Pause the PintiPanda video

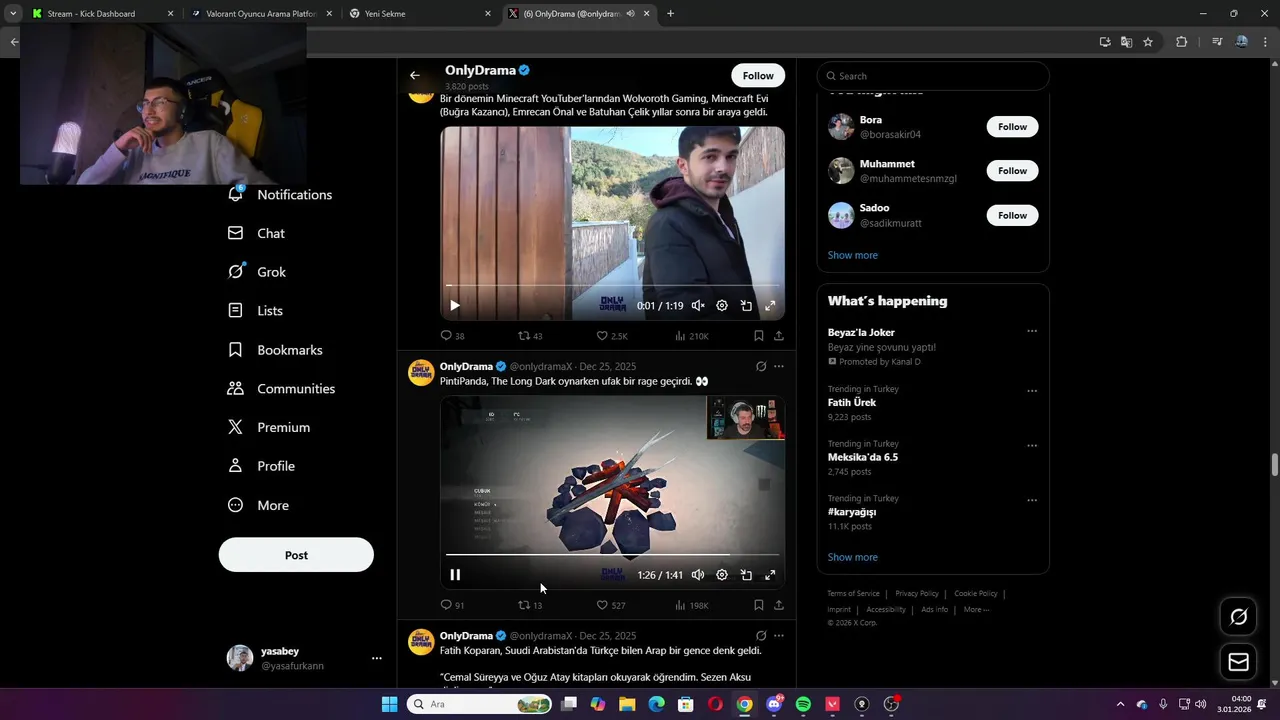click(455, 575)
